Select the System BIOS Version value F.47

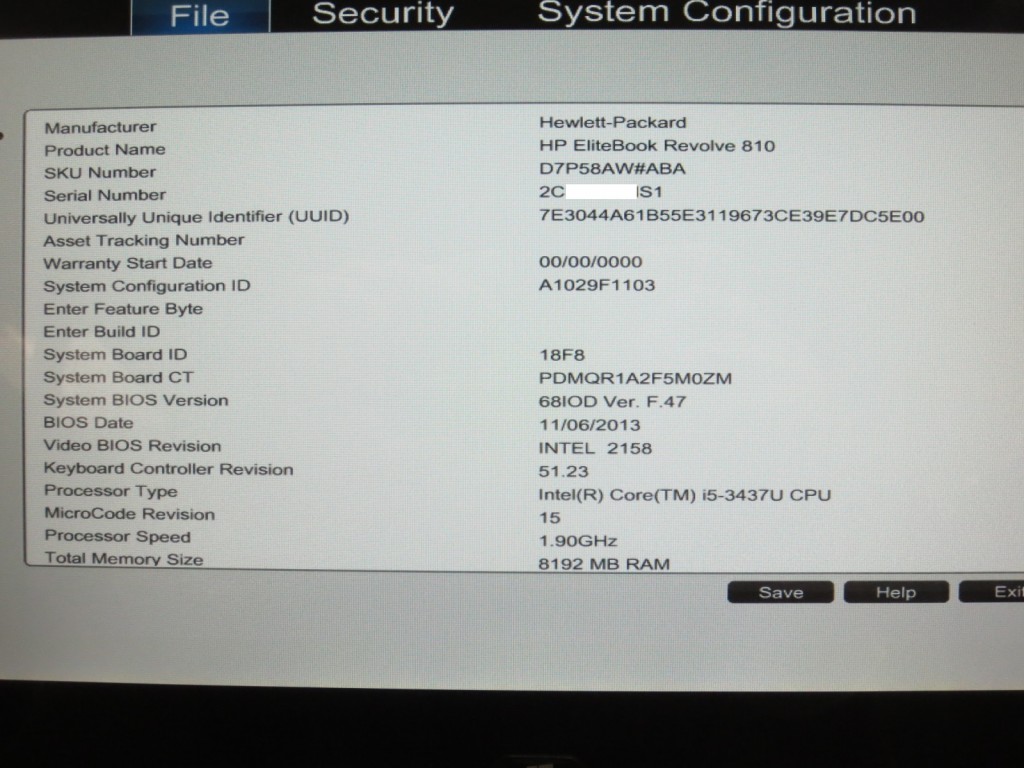(x=612, y=401)
